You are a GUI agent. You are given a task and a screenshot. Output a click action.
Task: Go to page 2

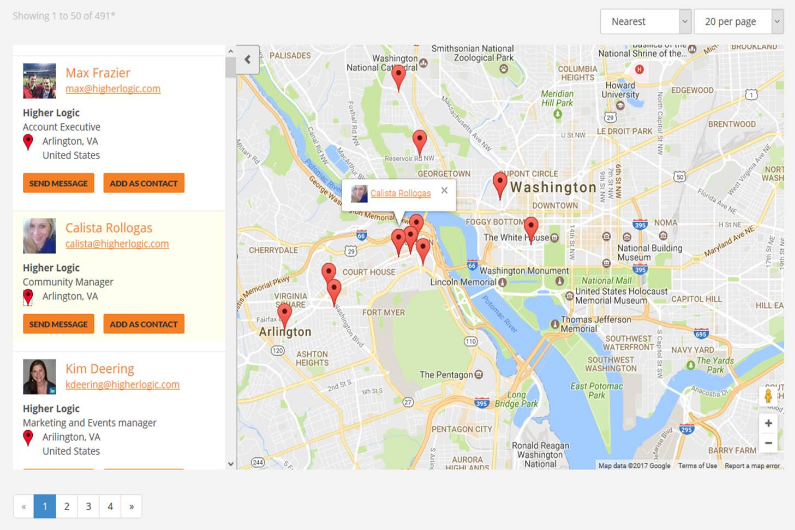tap(66, 506)
